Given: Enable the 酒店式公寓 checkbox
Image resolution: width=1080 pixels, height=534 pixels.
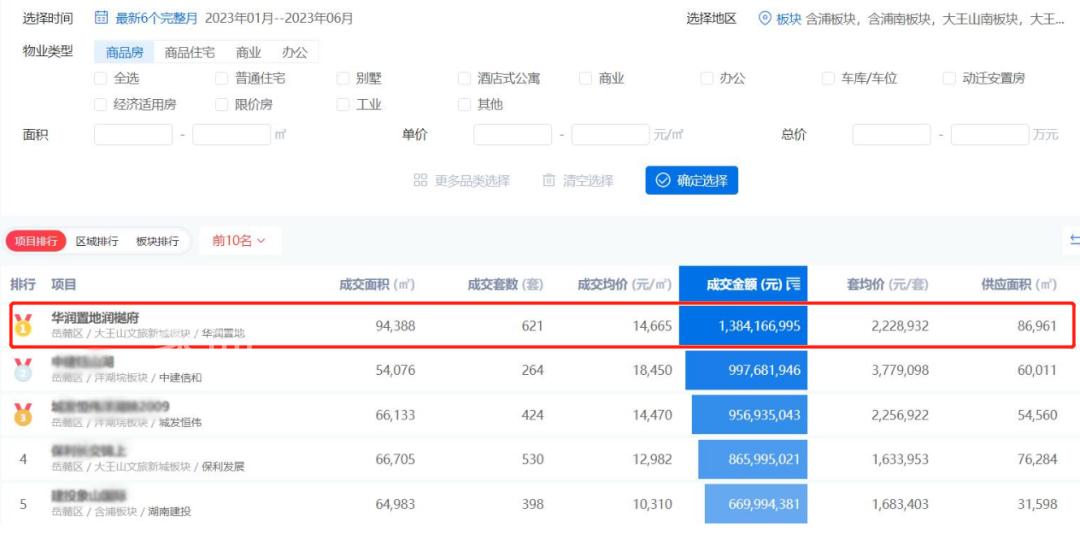Looking at the screenshot, I should pos(464,78).
